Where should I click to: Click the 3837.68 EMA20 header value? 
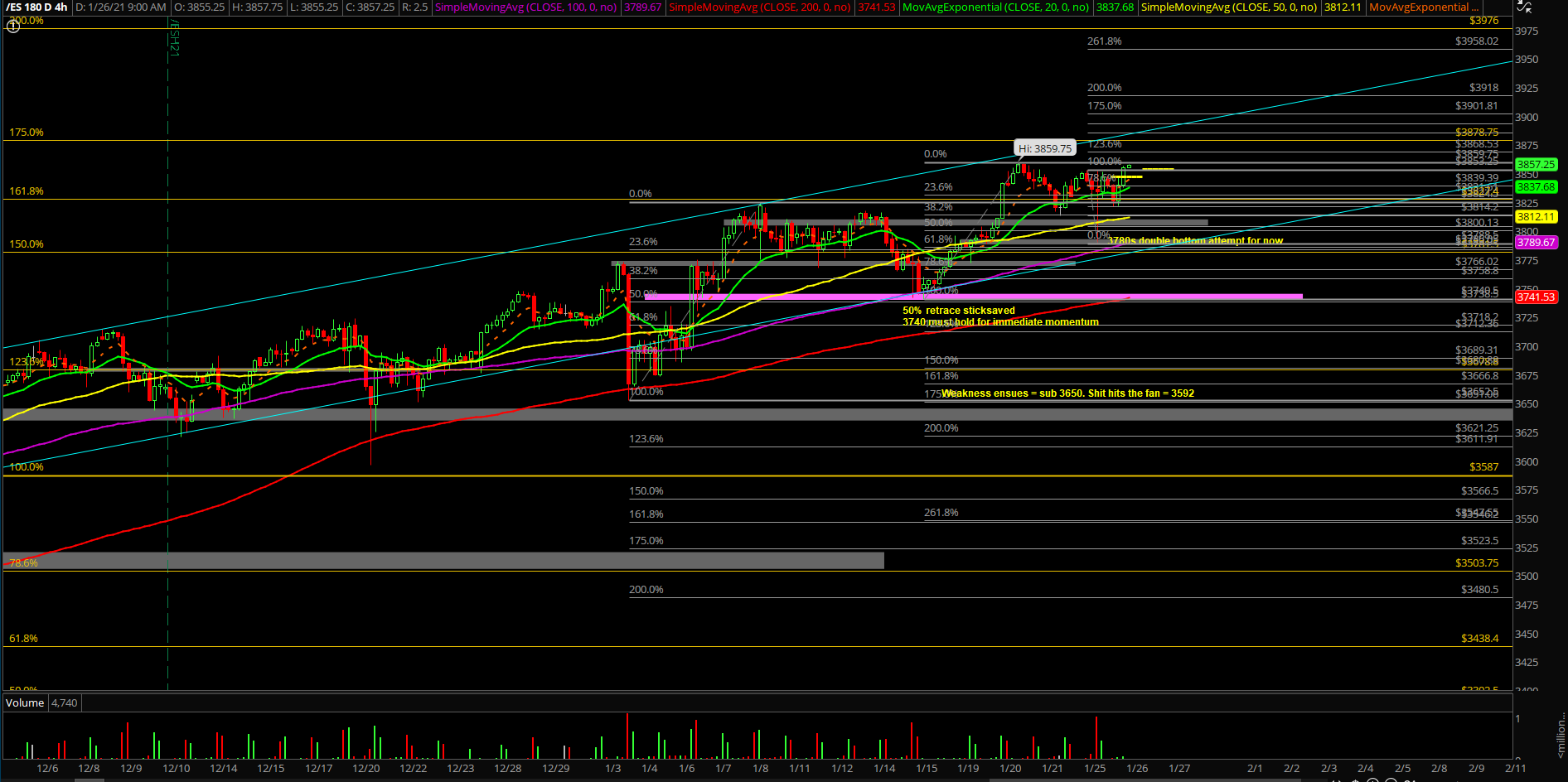click(x=1115, y=7)
